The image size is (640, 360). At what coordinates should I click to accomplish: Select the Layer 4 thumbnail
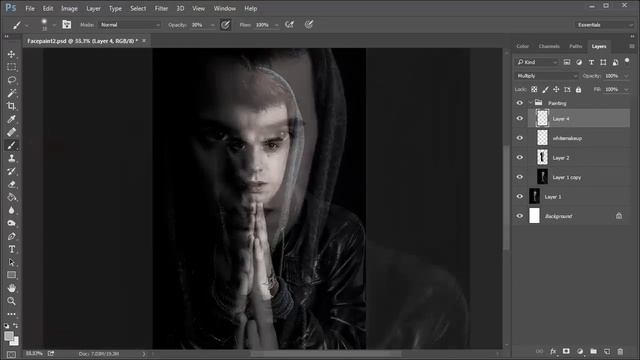pos(542,118)
